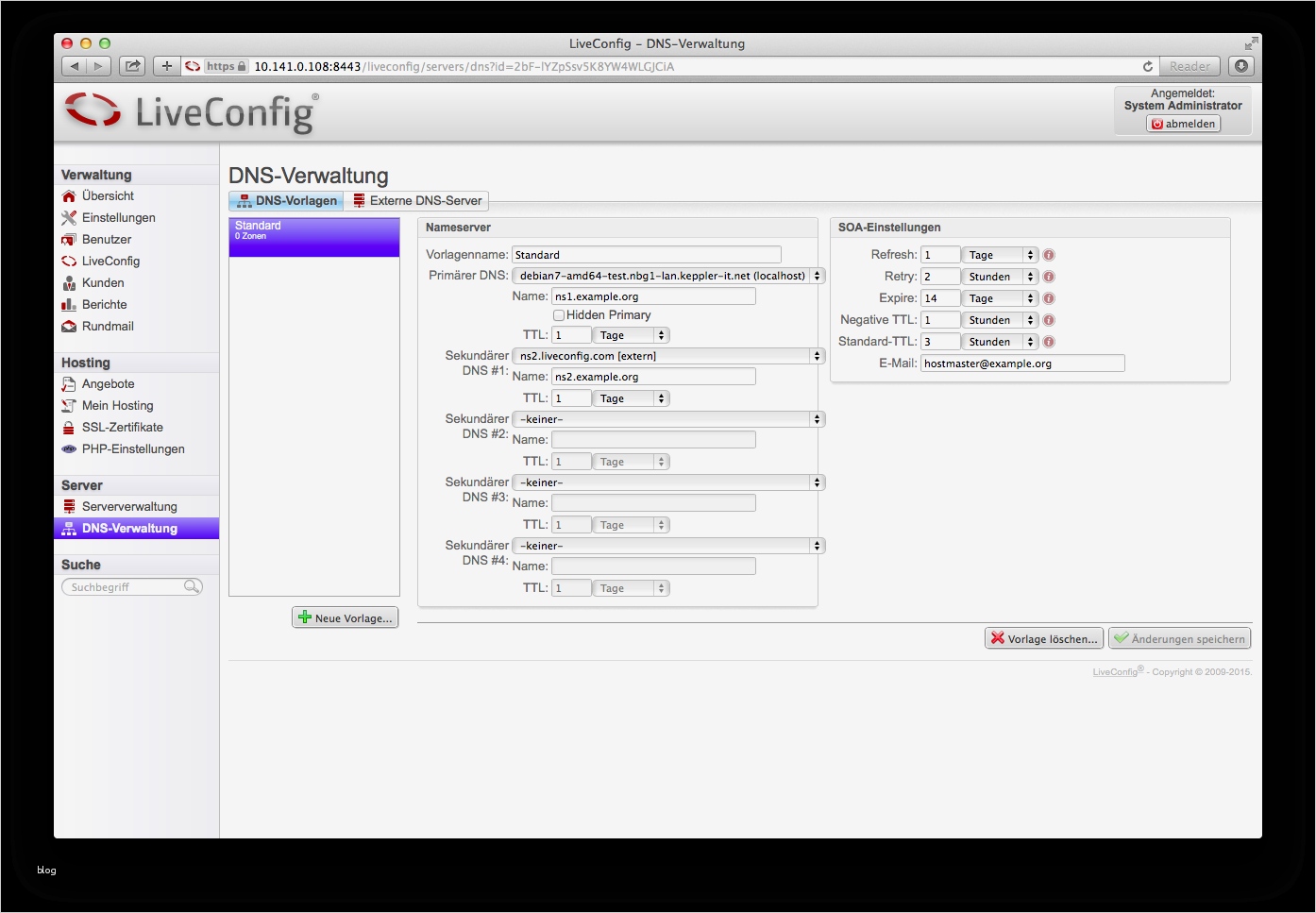
Task: Click the Expire value field
Action: pyautogui.click(x=941, y=298)
